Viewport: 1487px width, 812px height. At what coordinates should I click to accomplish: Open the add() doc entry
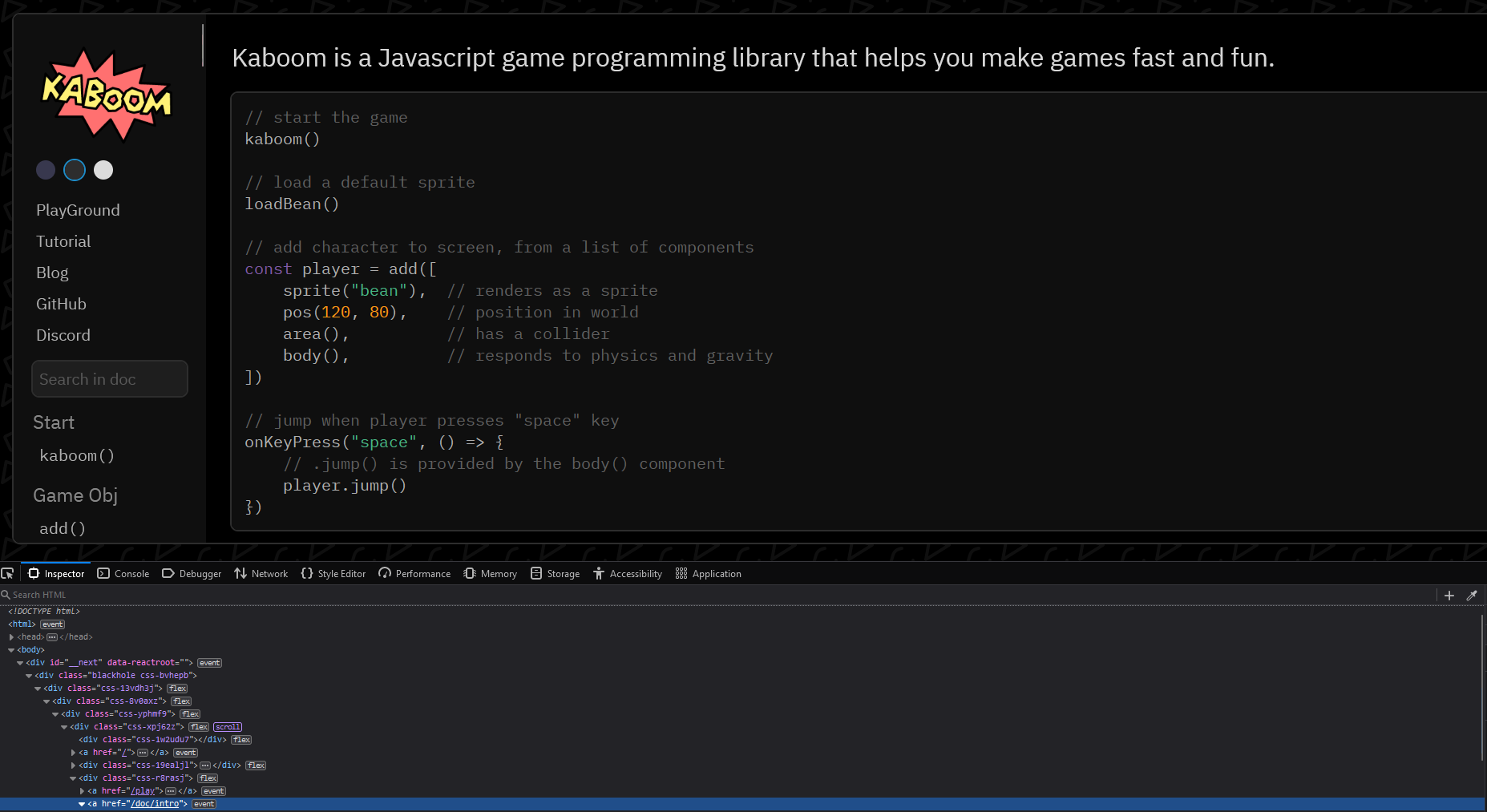(x=63, y=528)
